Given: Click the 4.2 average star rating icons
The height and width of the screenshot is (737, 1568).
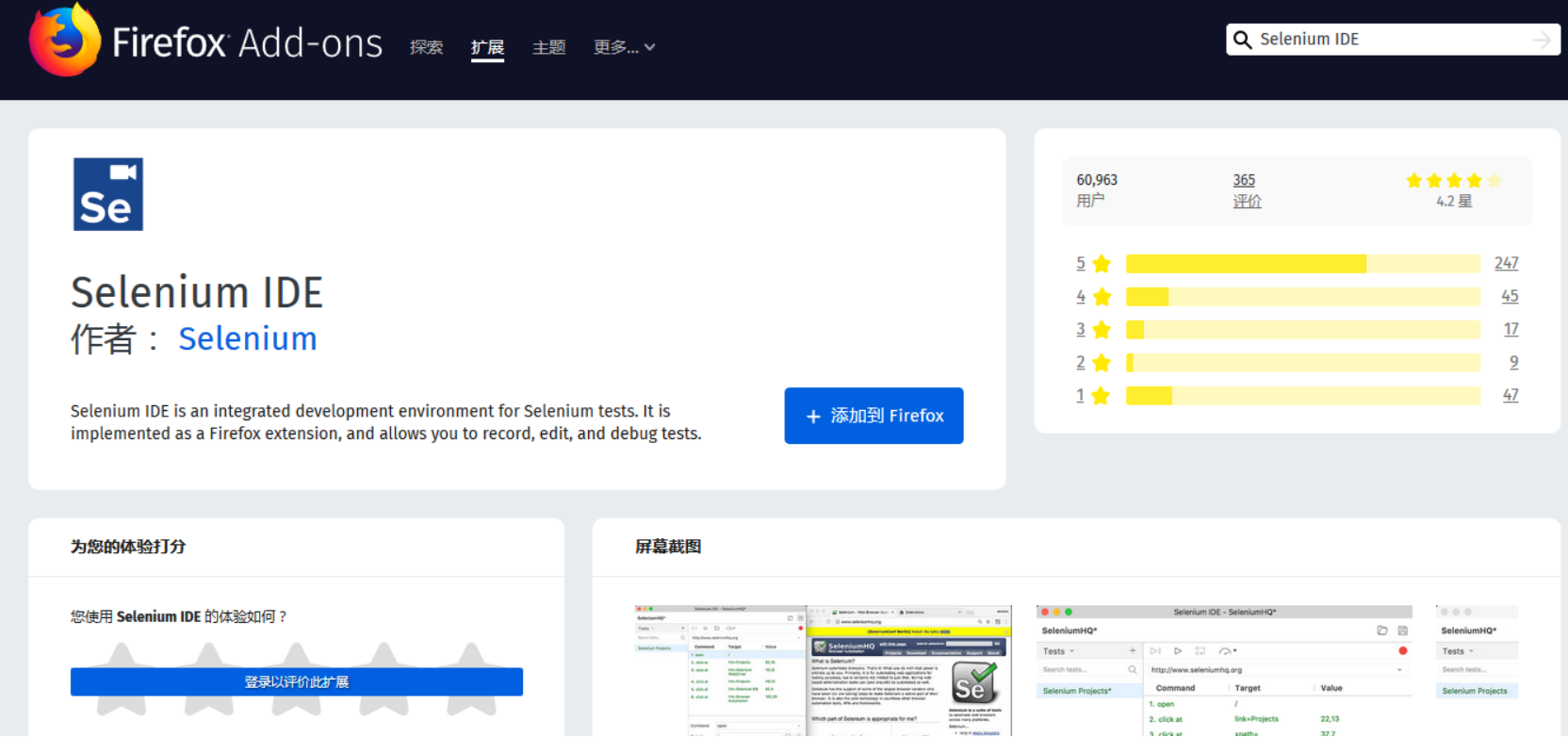Looking at the screenshot, I should click(x=1454, y=180).
